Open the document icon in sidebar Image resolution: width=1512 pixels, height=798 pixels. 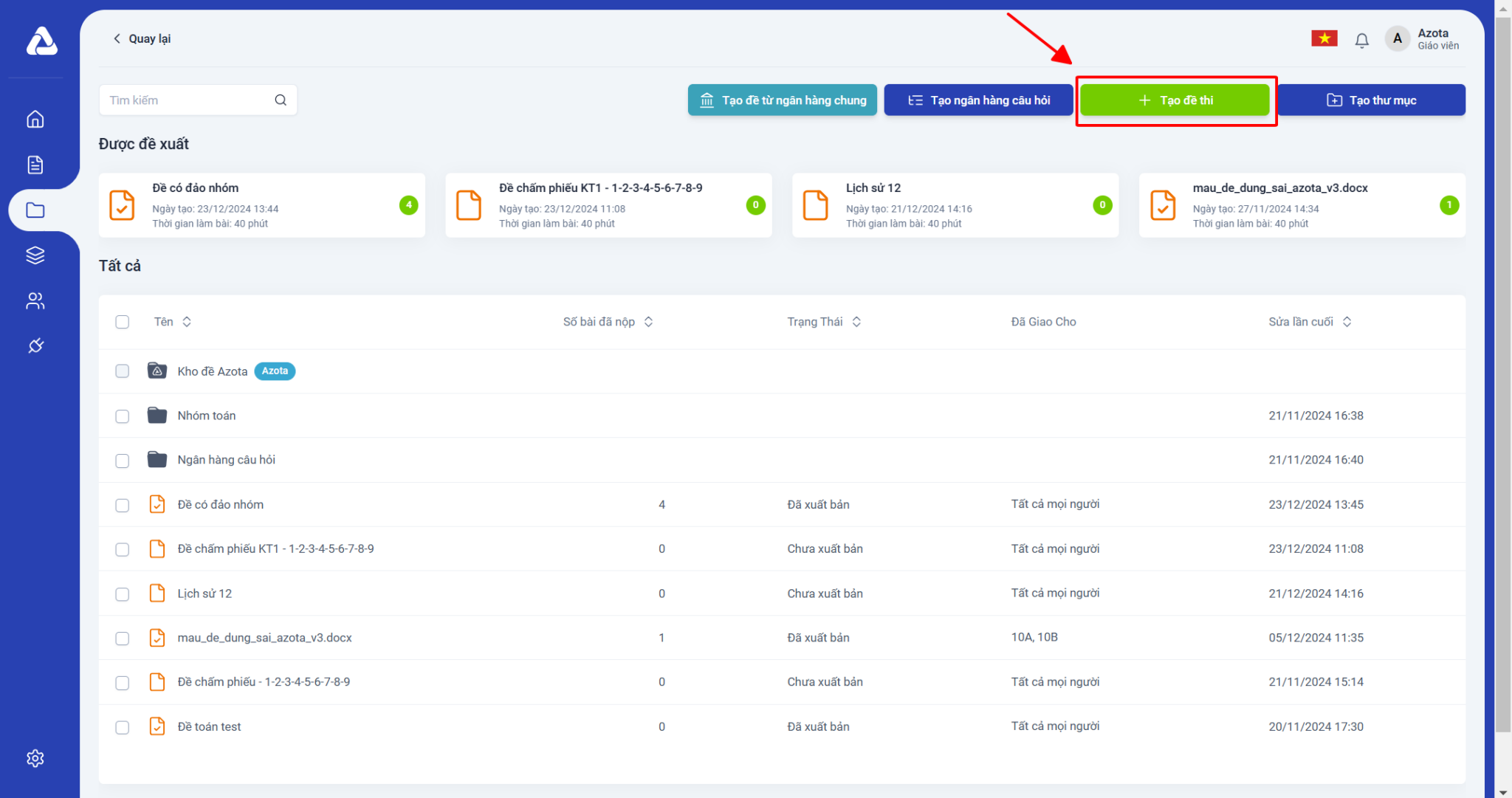pyautogui.click(x=35, y=165)
